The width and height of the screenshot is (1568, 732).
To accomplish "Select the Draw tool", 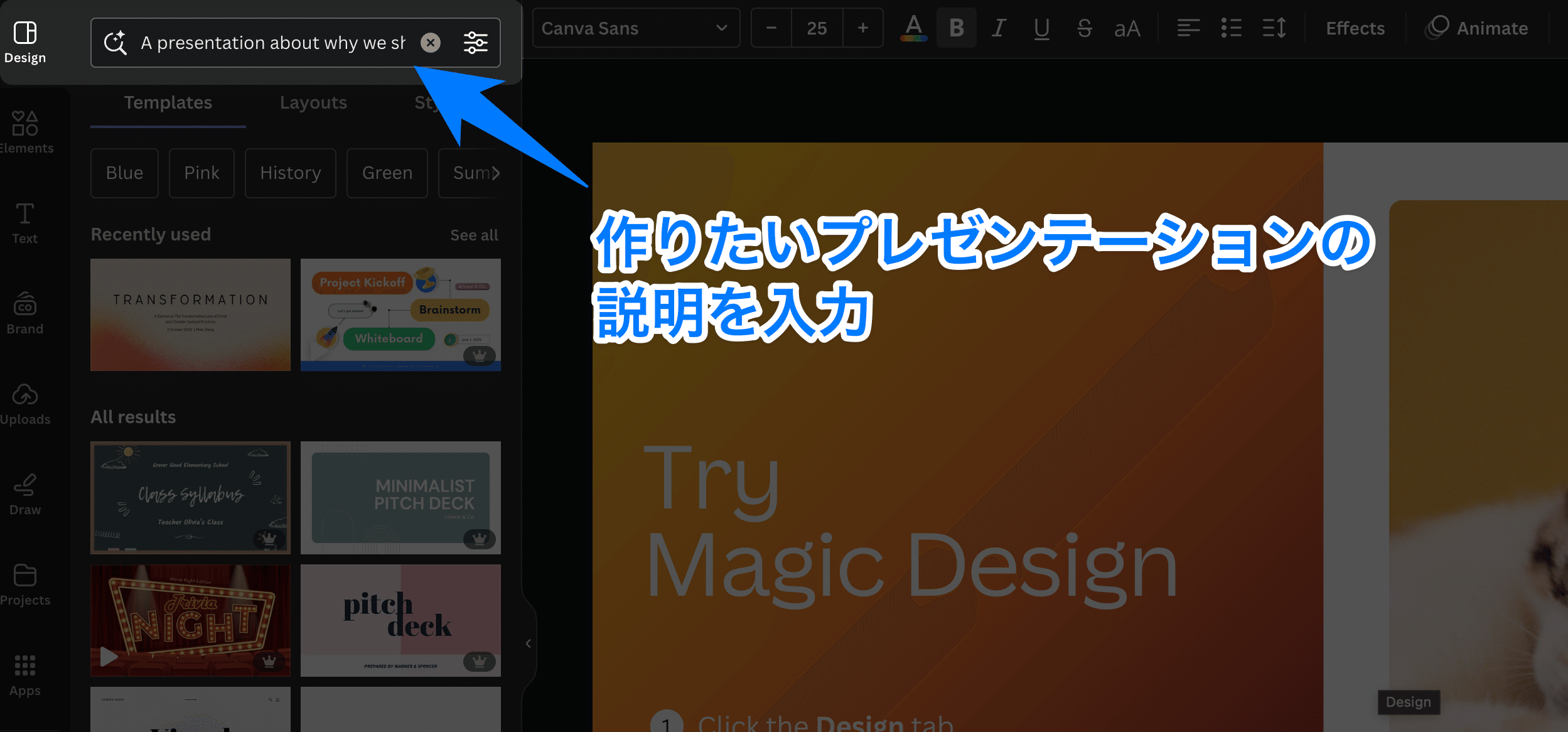I will (x=25, y=494).
